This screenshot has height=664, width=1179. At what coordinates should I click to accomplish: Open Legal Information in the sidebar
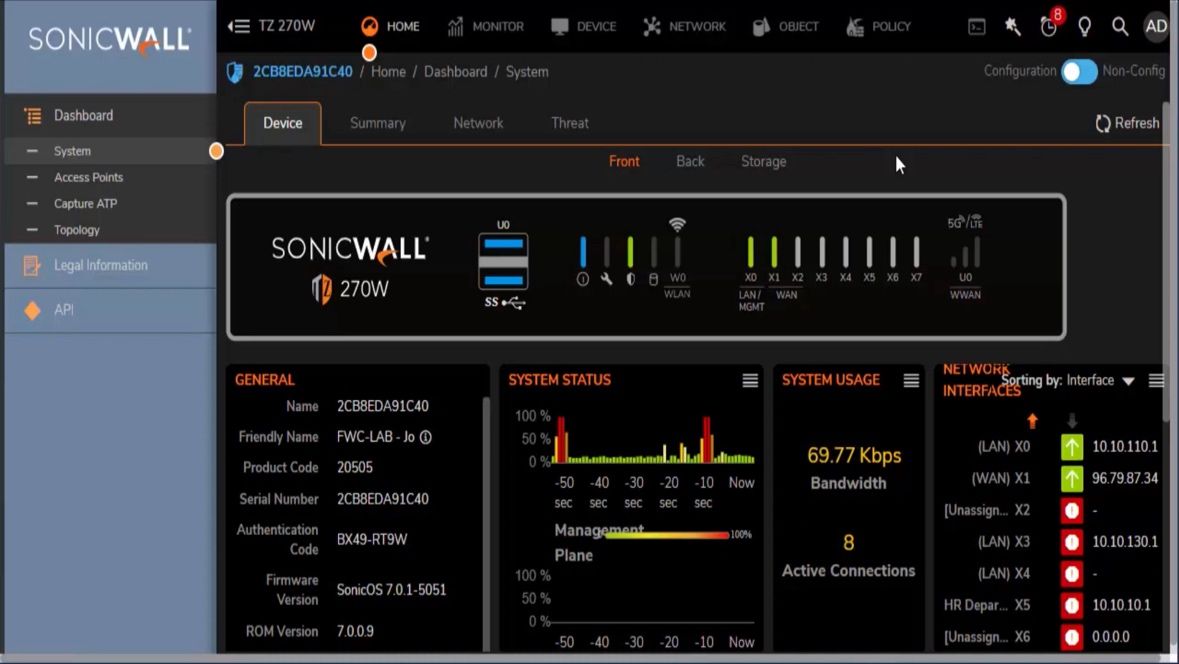click(110, 265)
